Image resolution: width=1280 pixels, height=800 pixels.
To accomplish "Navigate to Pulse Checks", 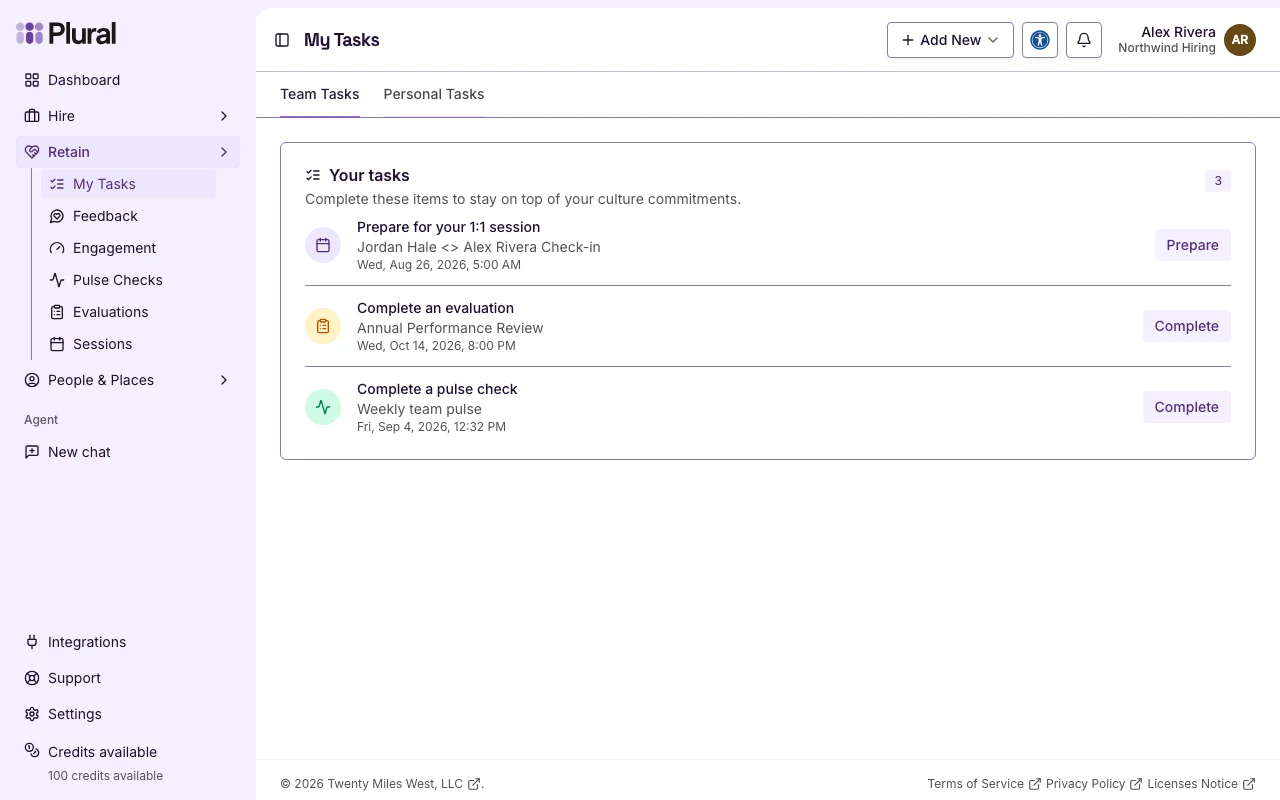I will 128,280.
